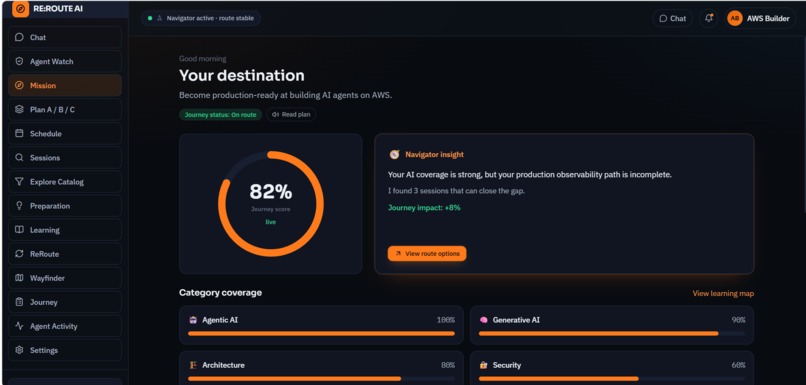Follow the View learning map link
Screen dimensions: 806x385
723,294
